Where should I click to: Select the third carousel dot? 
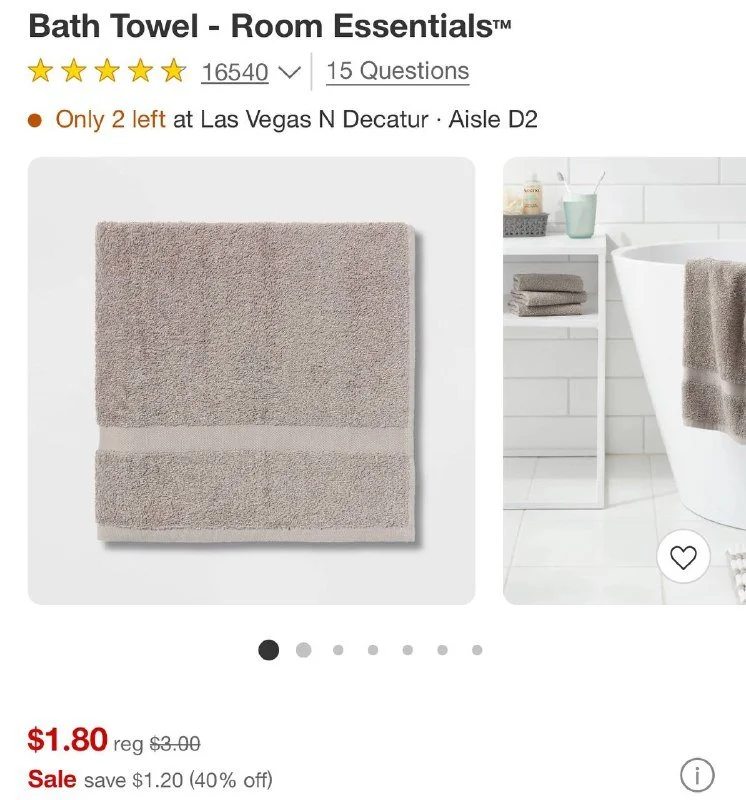pos(338,649)
